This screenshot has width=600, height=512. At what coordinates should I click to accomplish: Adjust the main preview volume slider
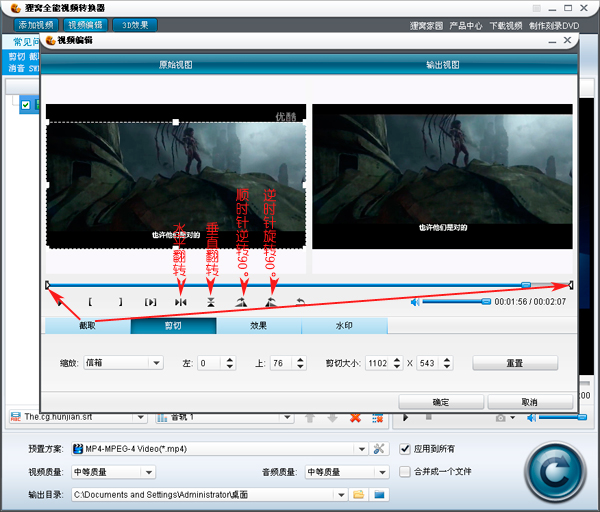coord(562,417)
